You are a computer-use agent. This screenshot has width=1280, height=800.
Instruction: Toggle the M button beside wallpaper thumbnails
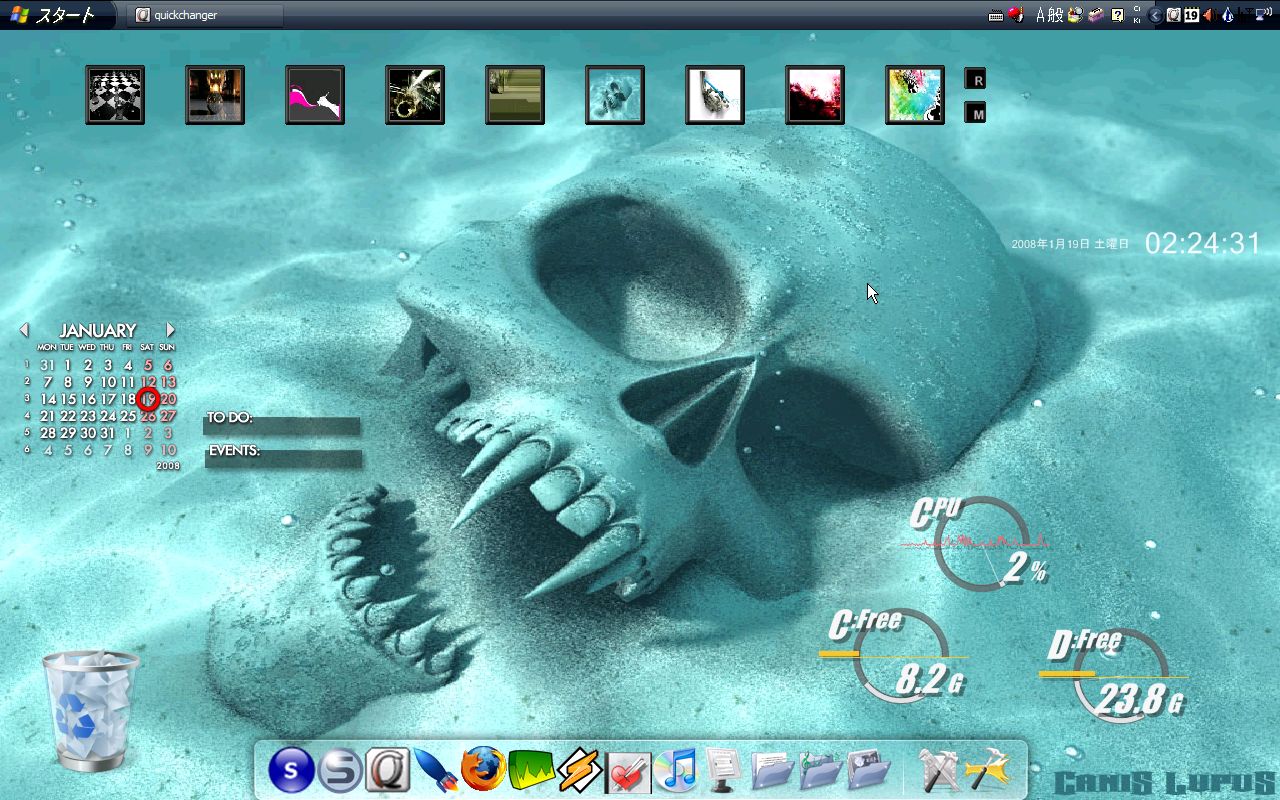point(976,113)
